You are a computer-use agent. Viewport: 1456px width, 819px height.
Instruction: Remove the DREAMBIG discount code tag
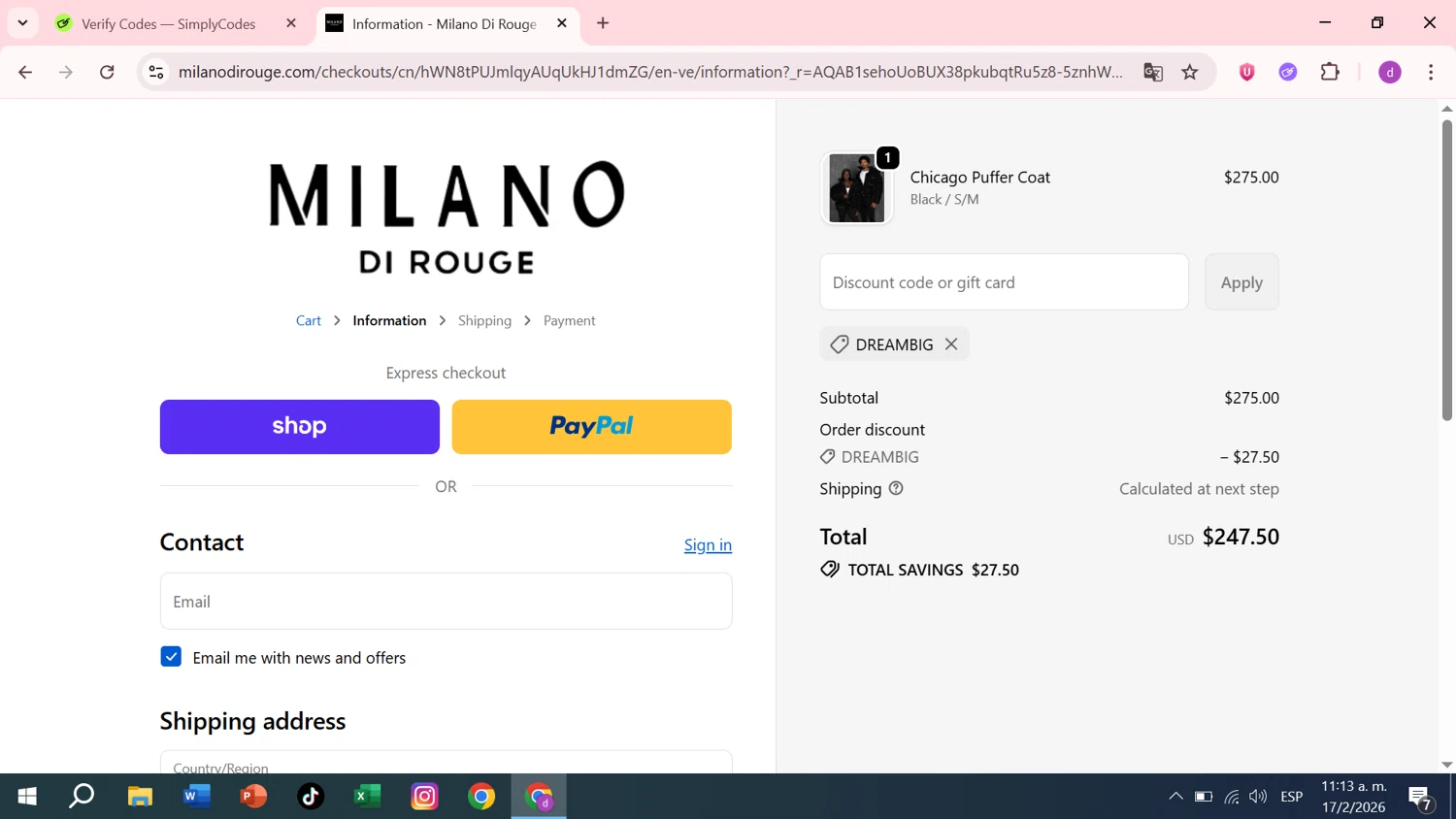click(951, 344)
